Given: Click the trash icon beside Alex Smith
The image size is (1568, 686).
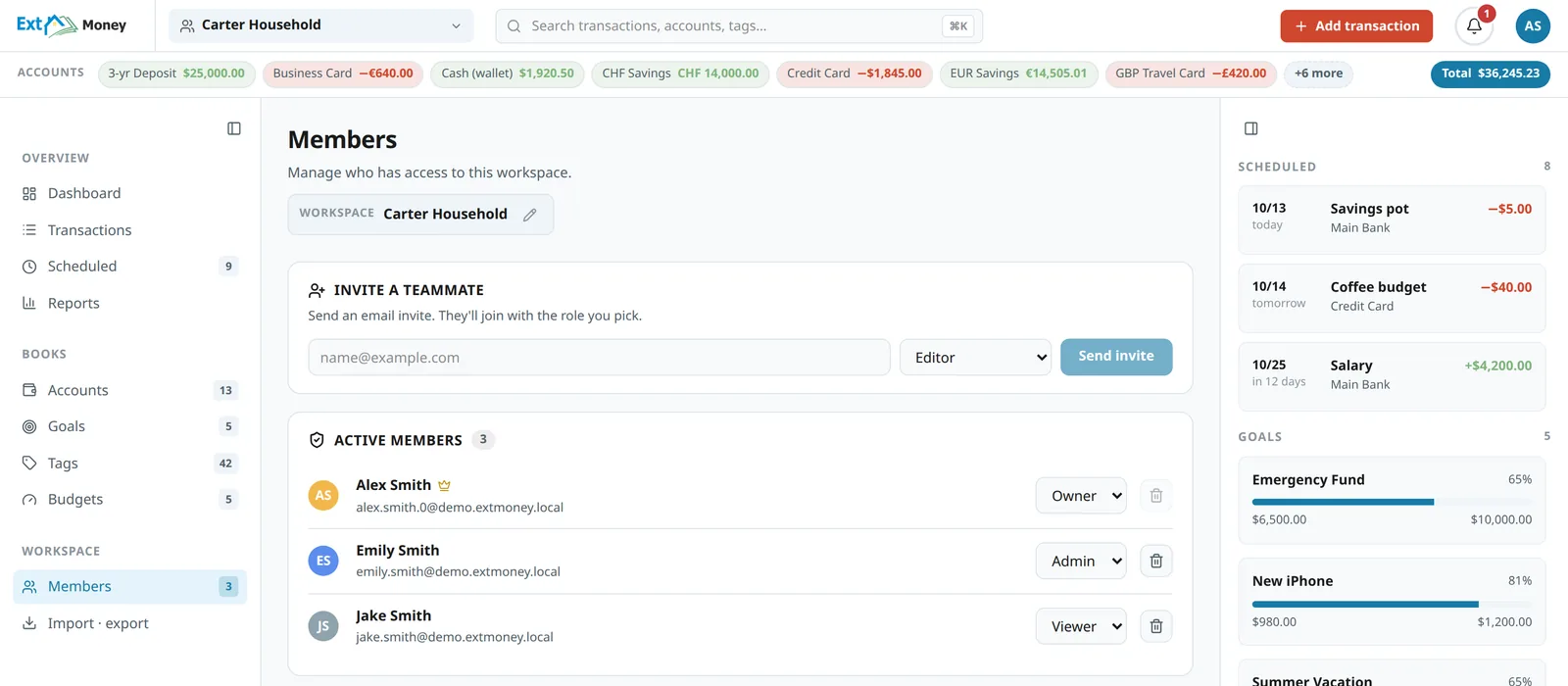Looking at the screenshot, I should 1156,496.
